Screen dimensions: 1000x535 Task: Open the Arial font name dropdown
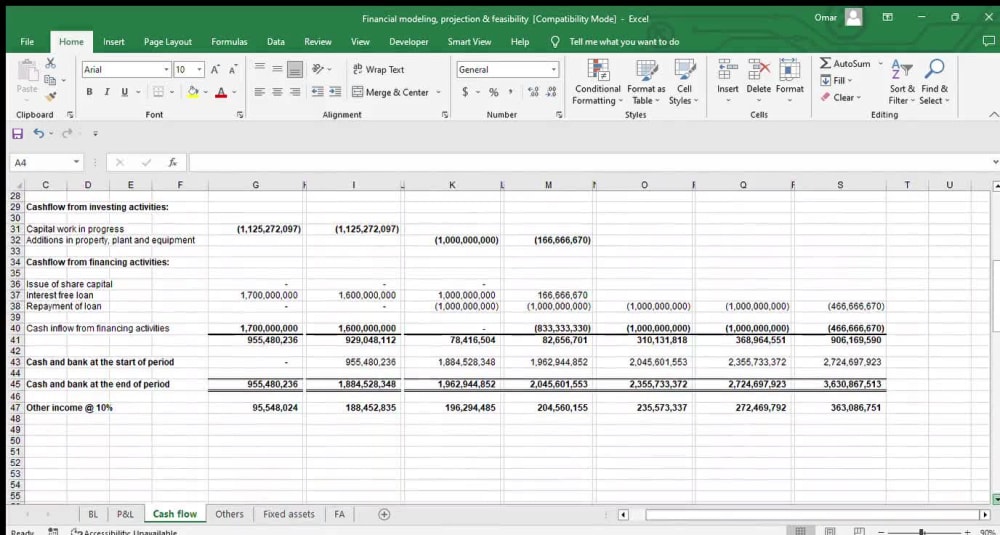[x=167, y=70]
